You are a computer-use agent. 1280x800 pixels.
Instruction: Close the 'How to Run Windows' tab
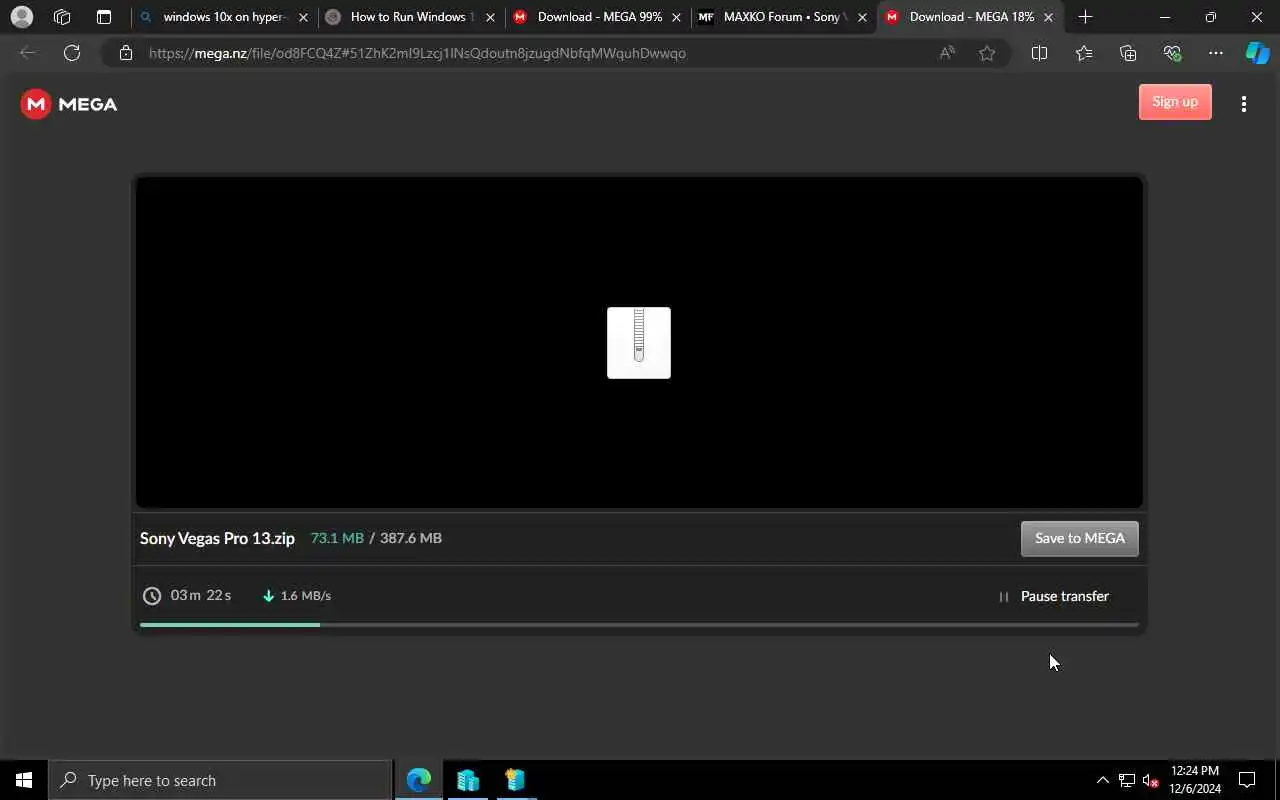pyautogui.click(x=490, y=17)
